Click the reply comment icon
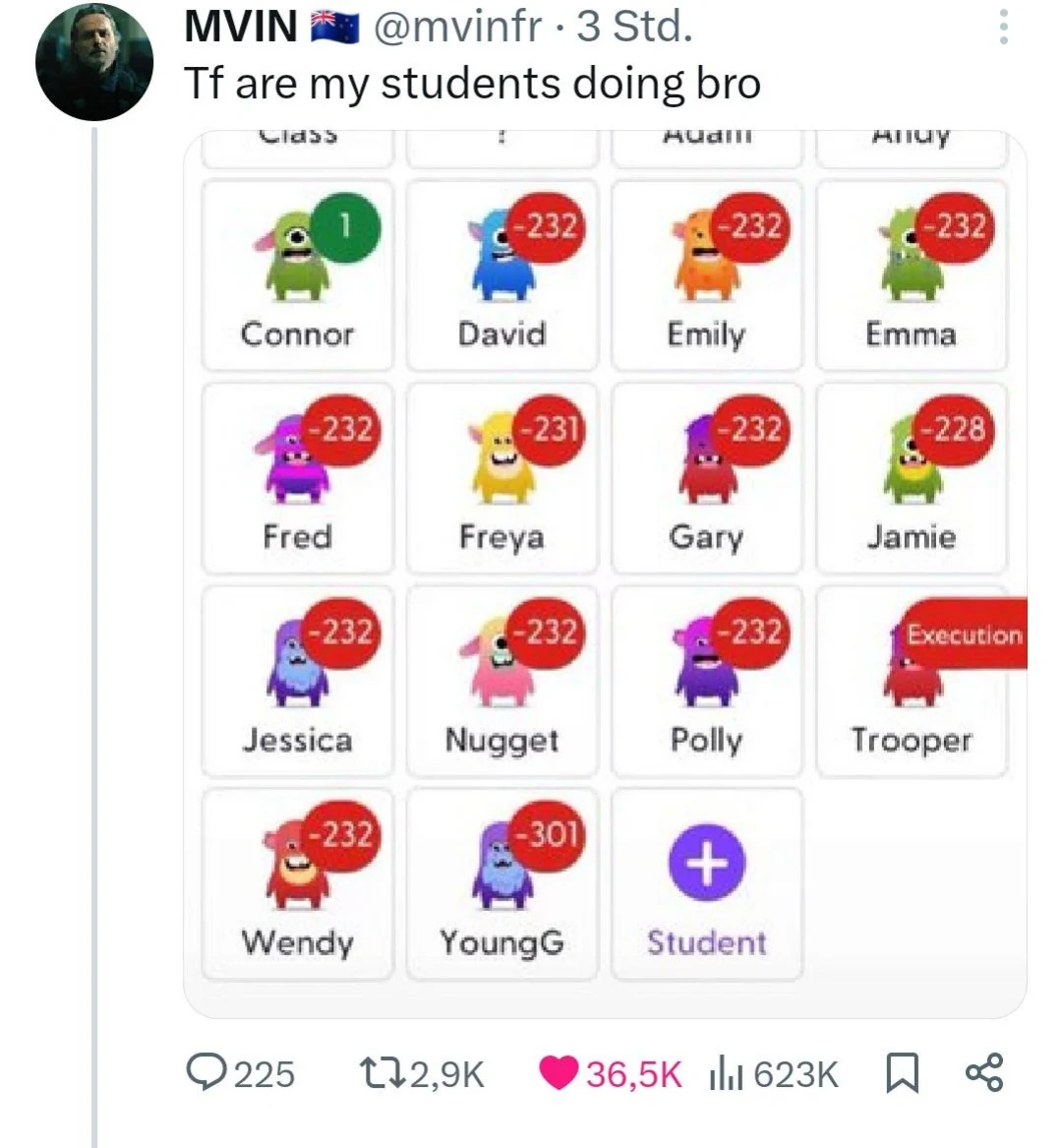The height and width of the screenshot is (1148, 1062). tap(209, 1072)
